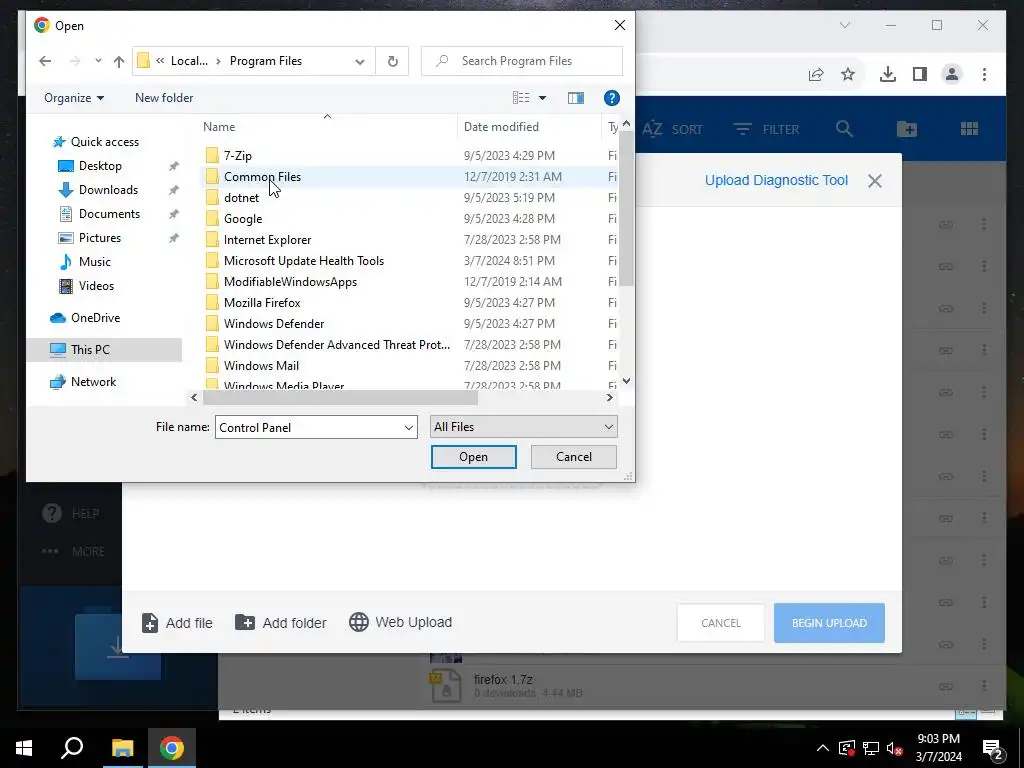Viewport: 1024px width, 768px height.
Task: Open Documents in the sidebar
Action: click(x=109, y=214)
